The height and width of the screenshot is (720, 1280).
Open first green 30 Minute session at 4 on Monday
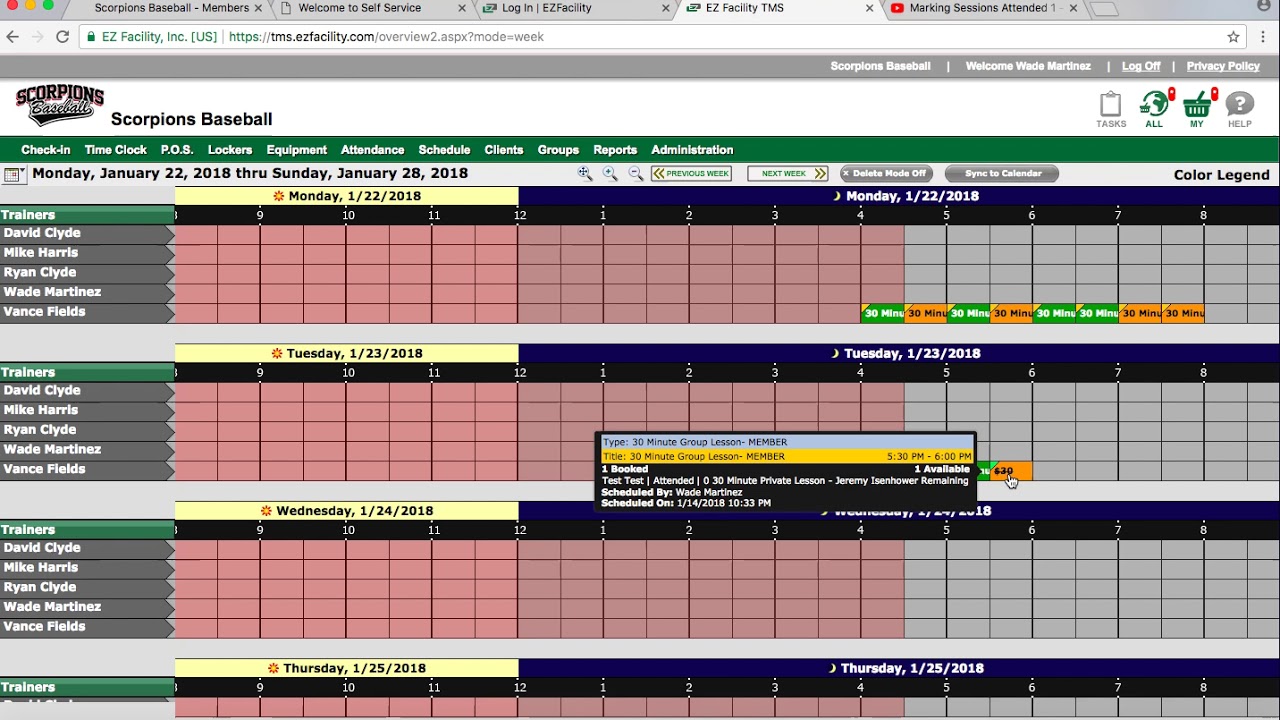(x=882, y=313)
